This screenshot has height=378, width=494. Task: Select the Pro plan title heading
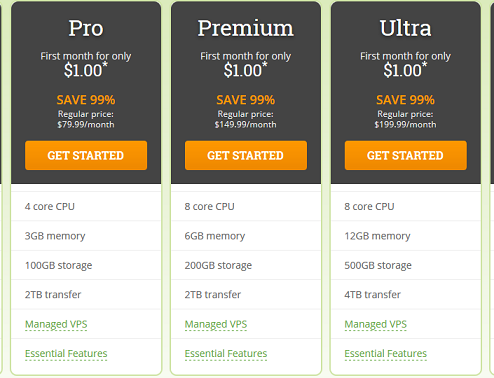point(86,28)
